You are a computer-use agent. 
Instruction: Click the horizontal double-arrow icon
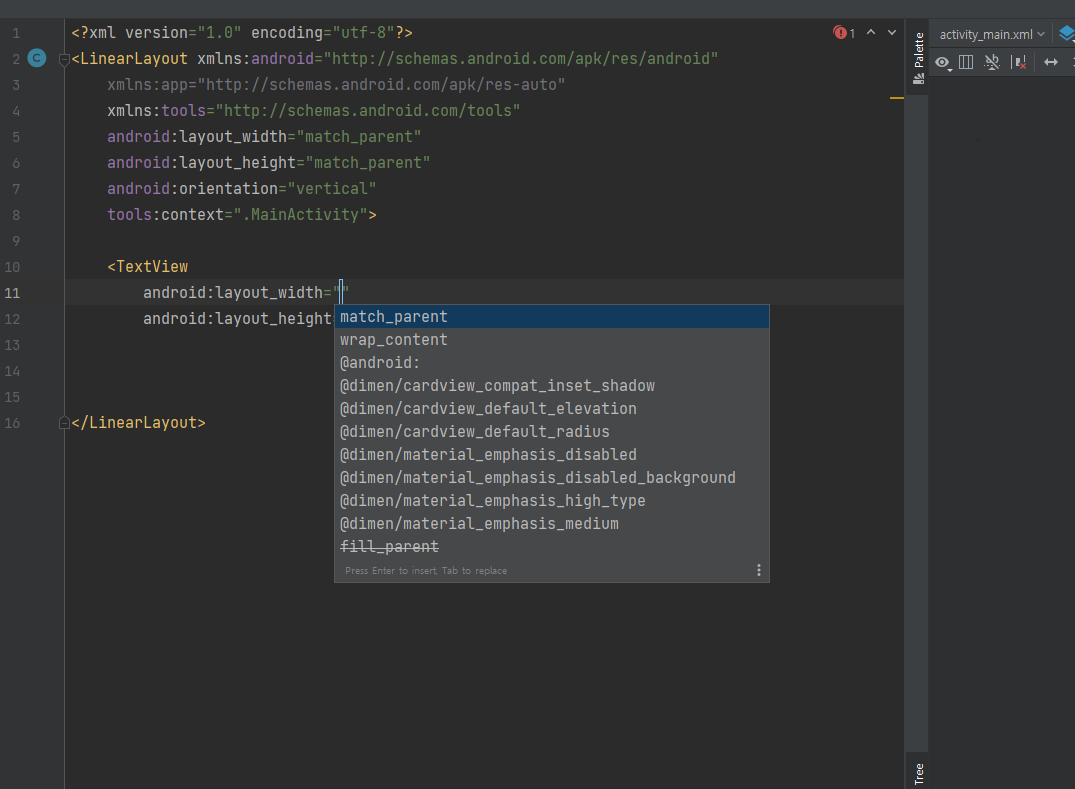(x=1050, y=62)
